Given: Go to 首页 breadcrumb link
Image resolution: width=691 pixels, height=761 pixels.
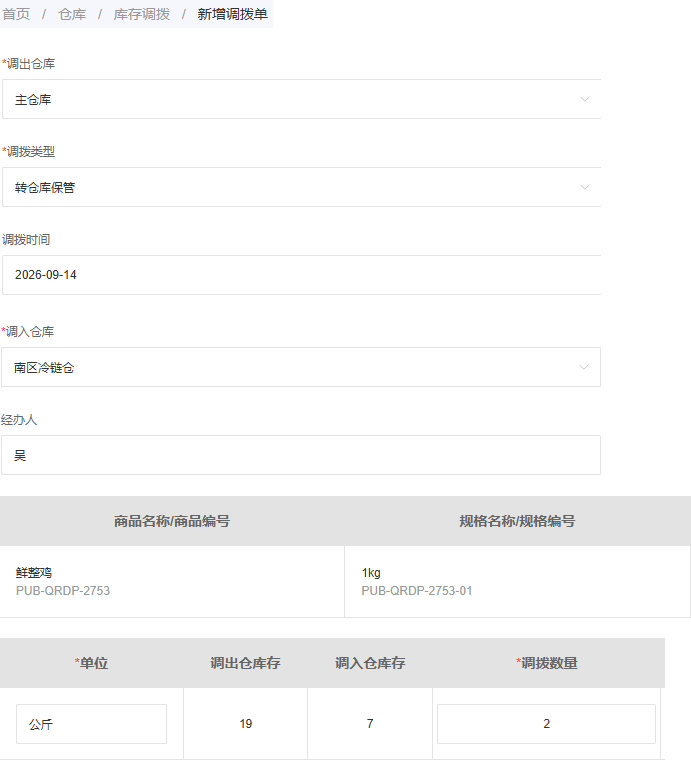Looking at the screenshot, I should tap(16, 14).
